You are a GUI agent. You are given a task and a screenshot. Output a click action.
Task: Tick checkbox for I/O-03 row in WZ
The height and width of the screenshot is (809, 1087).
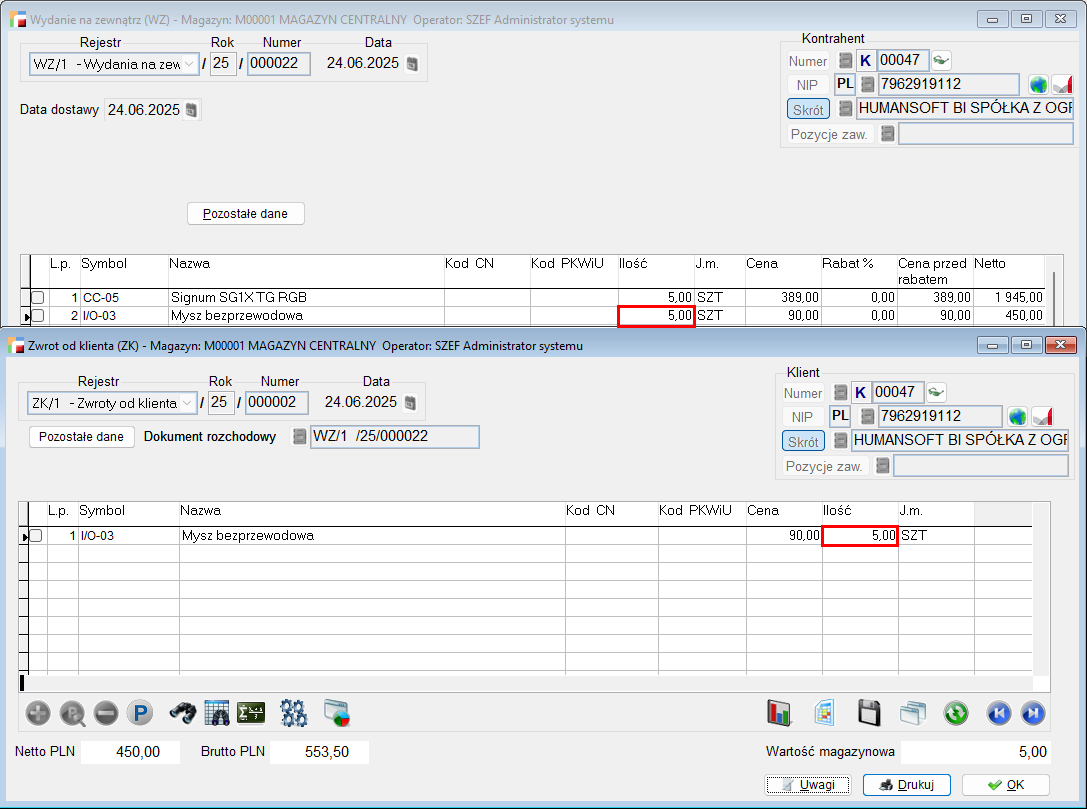38,315
